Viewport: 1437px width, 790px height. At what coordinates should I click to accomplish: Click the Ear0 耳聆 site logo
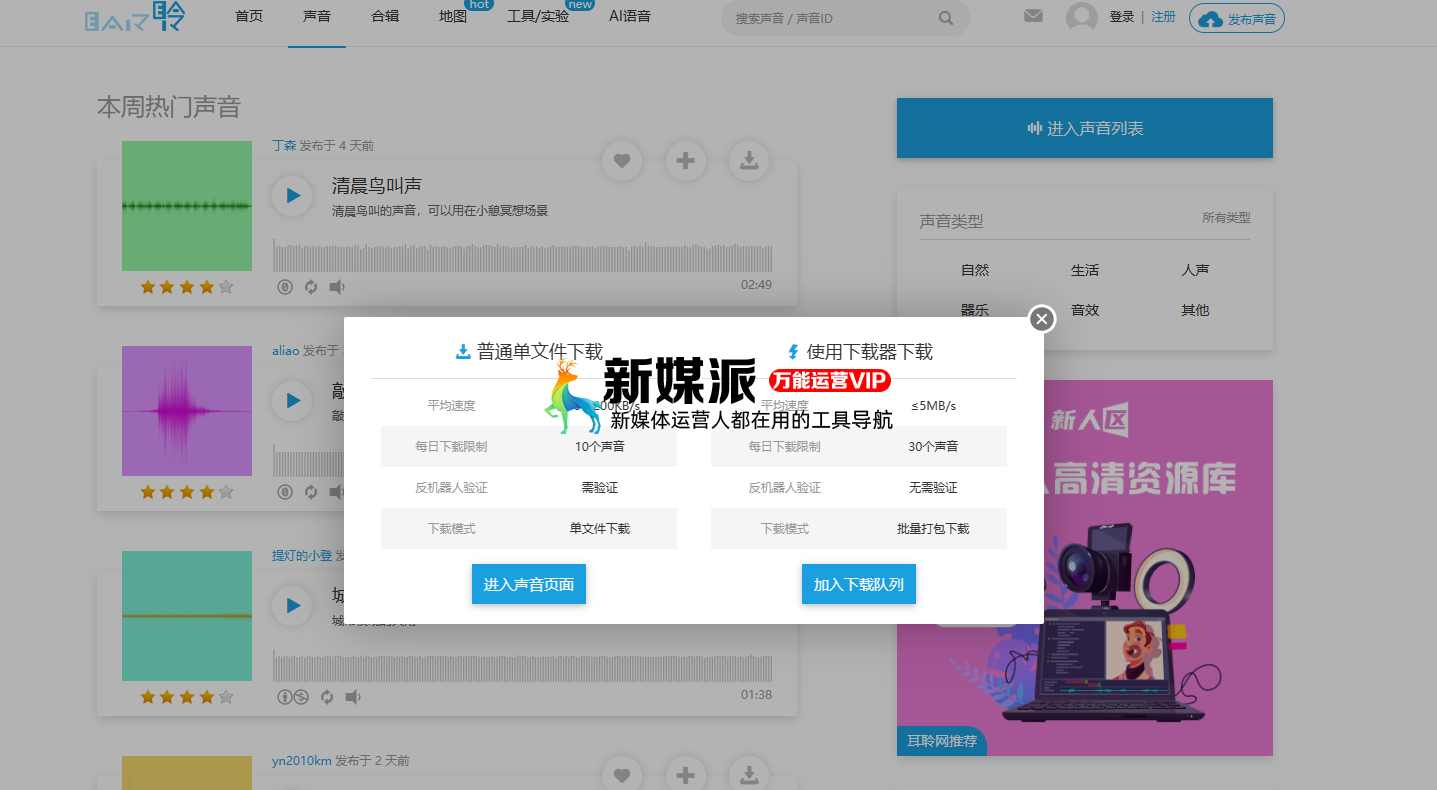tap(135, 17)
